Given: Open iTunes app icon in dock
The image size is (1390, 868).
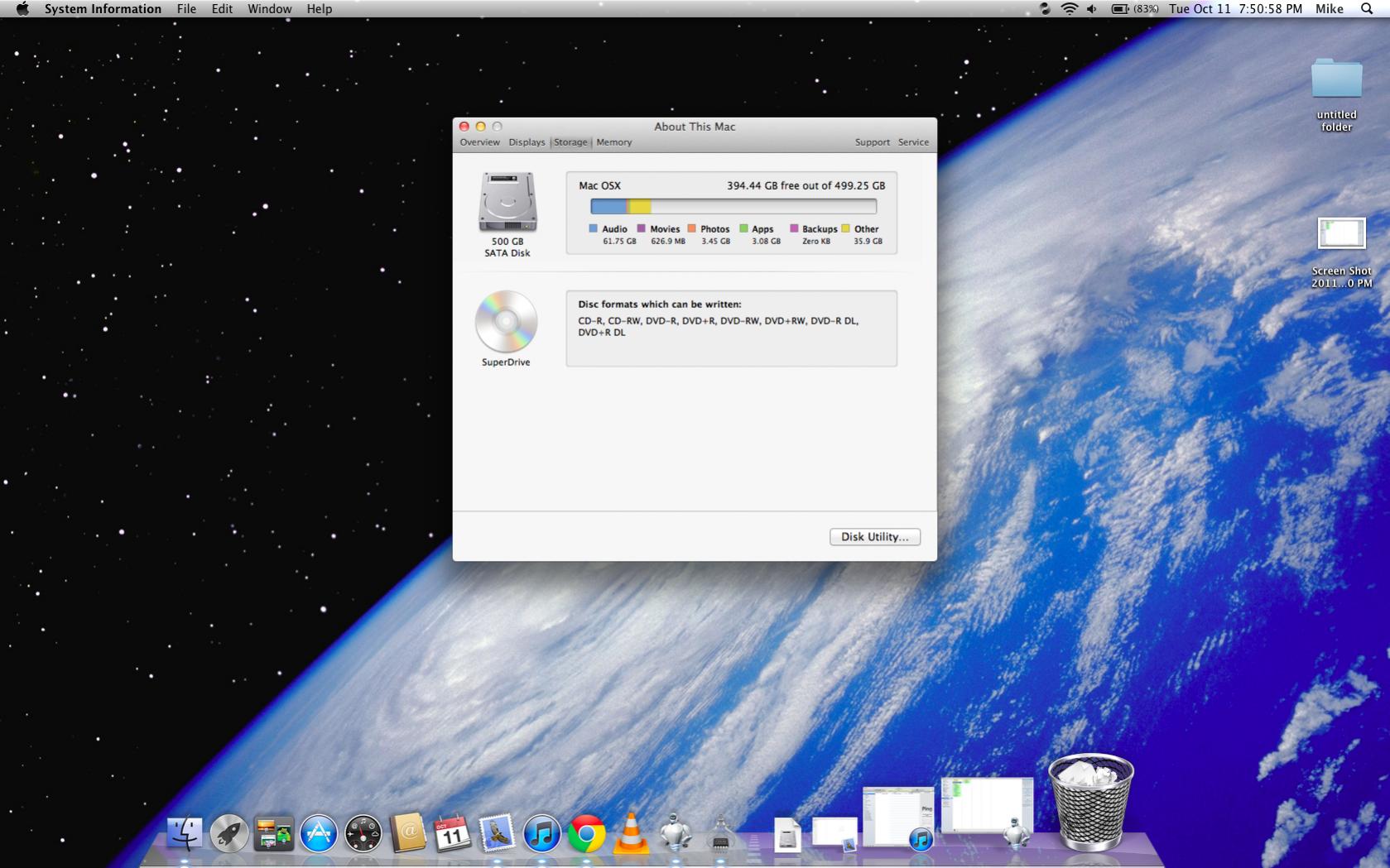Looking at the screenshot, I should tap(541, 833).
